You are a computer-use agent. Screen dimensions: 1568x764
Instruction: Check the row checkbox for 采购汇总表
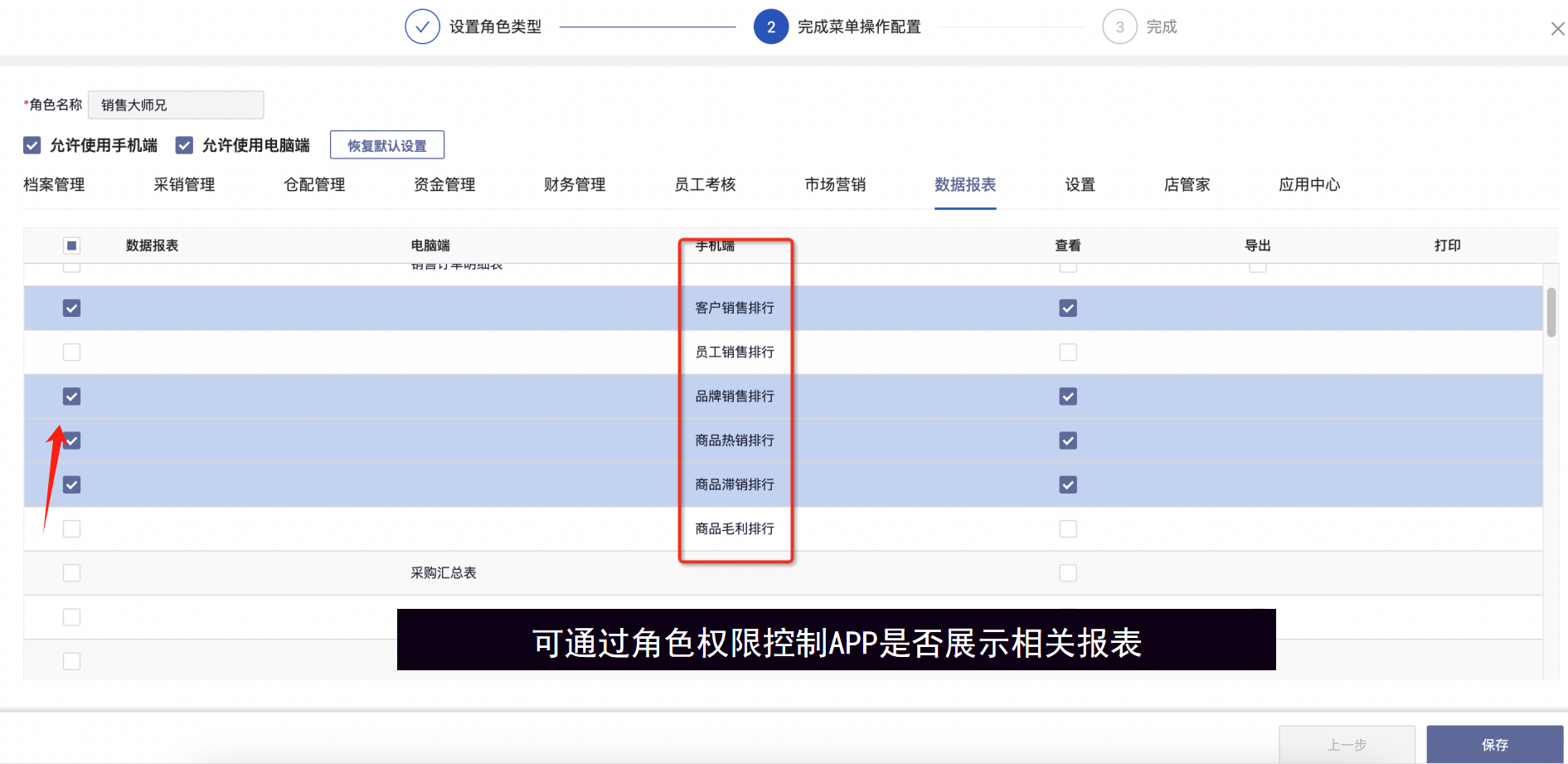(x=72, y=573)
